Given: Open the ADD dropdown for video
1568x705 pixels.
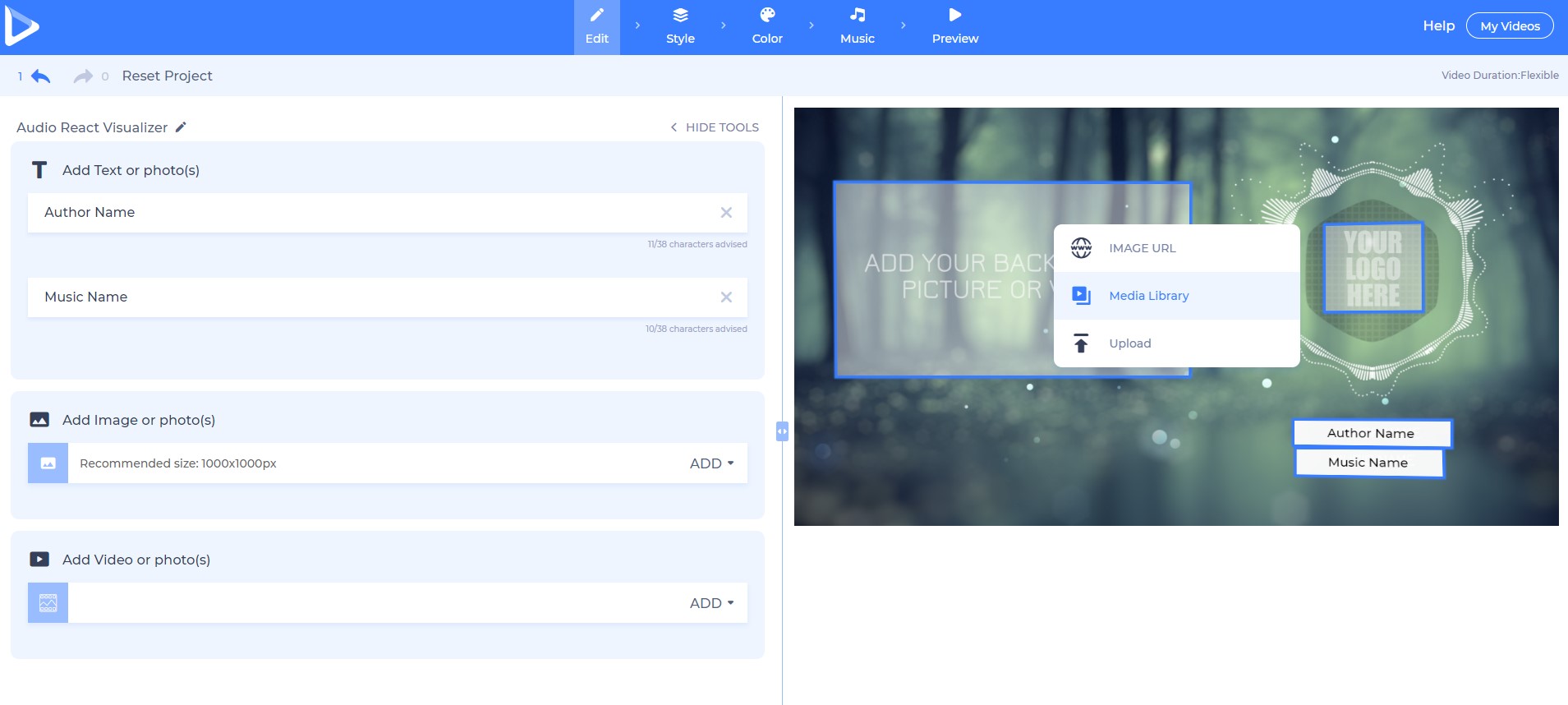Looking at the screenshot, I should tap(711, 603).
